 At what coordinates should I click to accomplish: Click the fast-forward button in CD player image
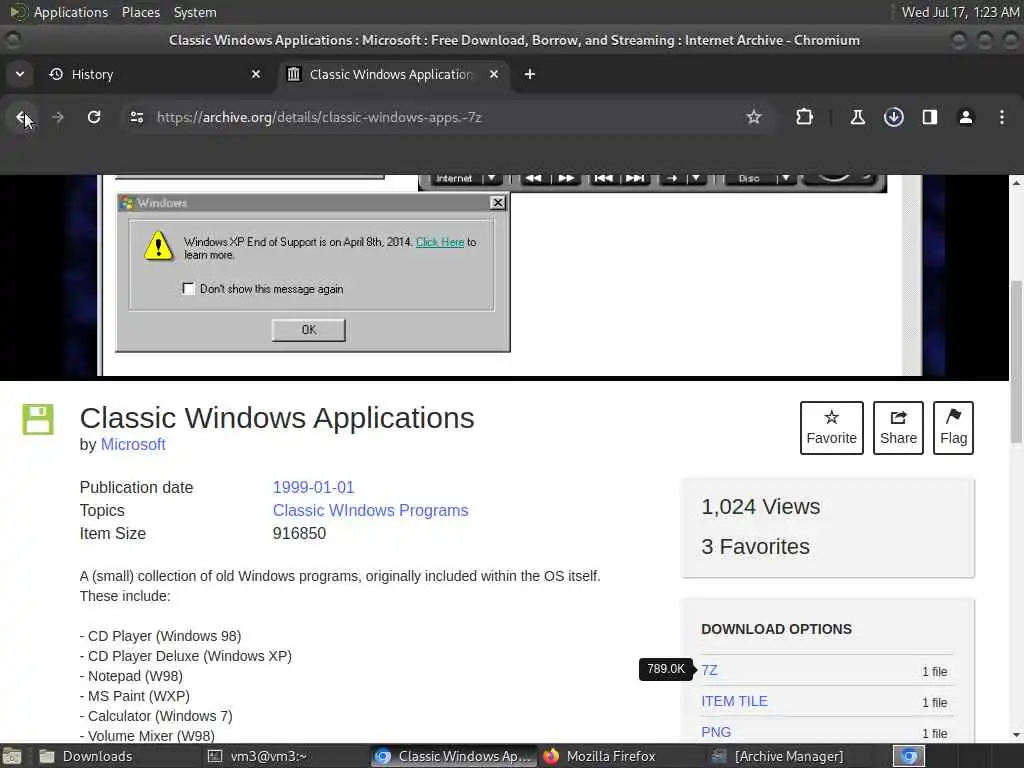point(566,178)
